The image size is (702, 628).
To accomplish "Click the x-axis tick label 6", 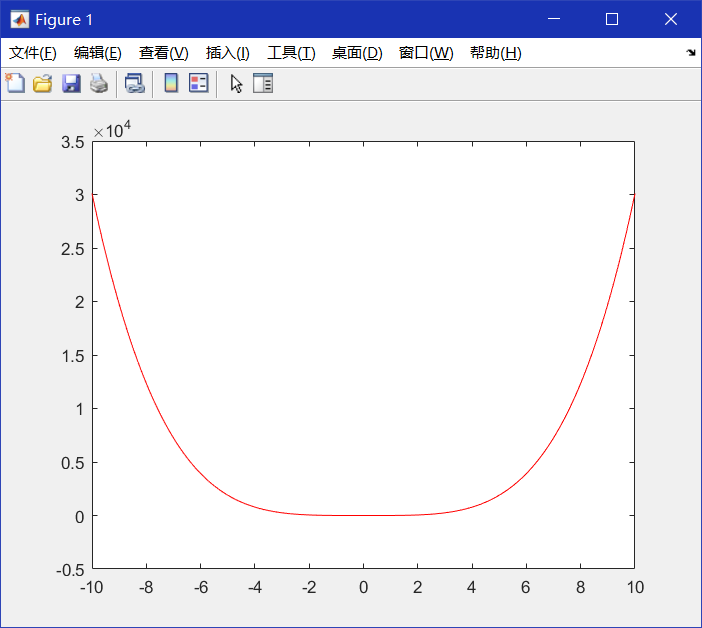I will click(x=526, y=587).
